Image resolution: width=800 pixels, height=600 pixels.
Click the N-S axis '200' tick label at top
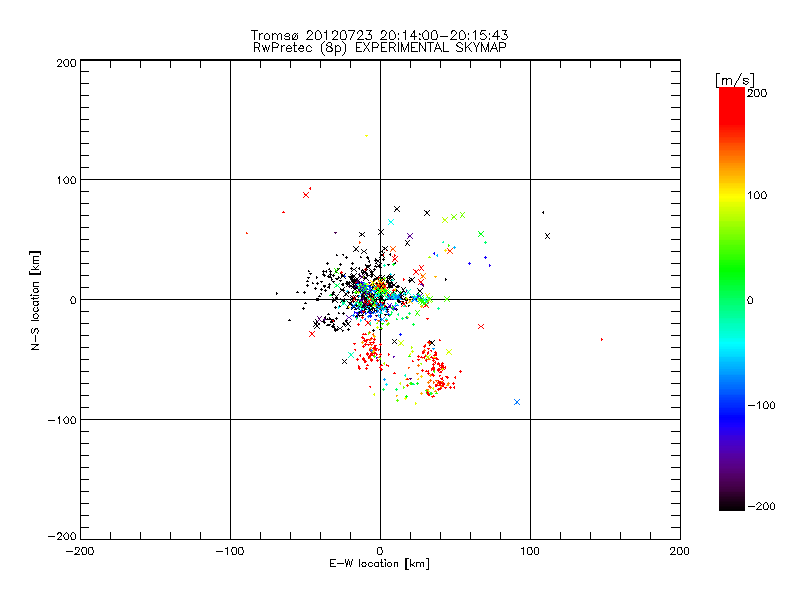[x=66, y=64]
